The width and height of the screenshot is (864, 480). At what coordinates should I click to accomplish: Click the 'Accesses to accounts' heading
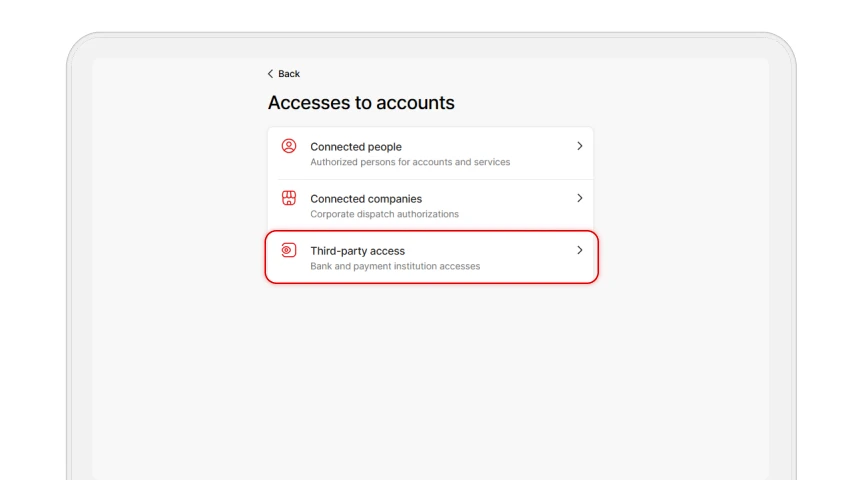[361, 103]
